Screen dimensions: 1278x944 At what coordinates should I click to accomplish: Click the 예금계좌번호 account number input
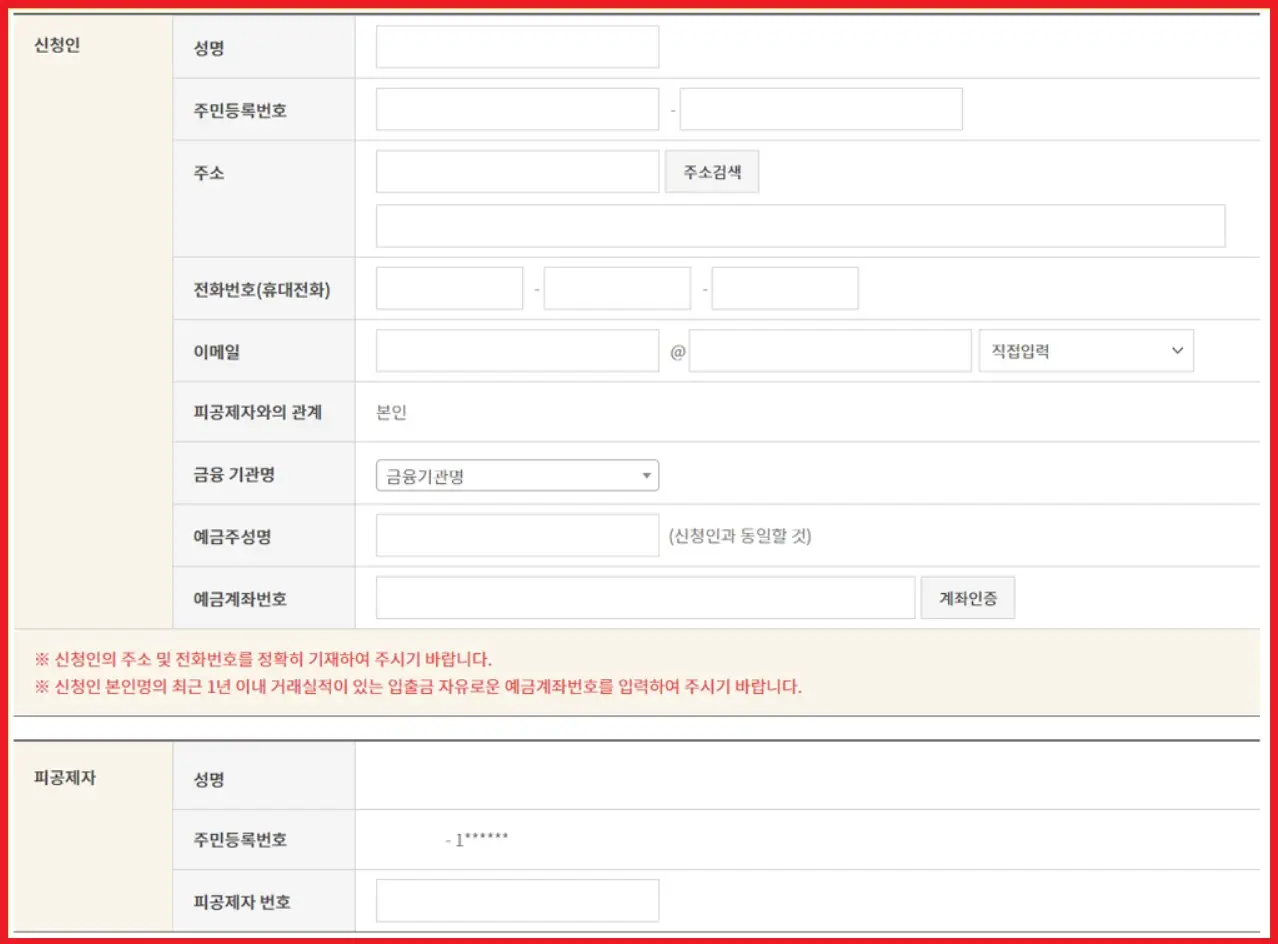(645, 597)
